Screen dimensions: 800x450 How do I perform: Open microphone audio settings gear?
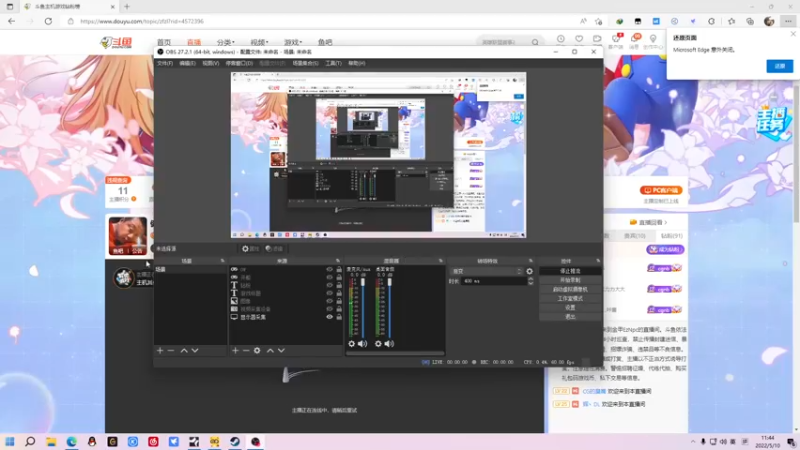(x=352, y=344)
